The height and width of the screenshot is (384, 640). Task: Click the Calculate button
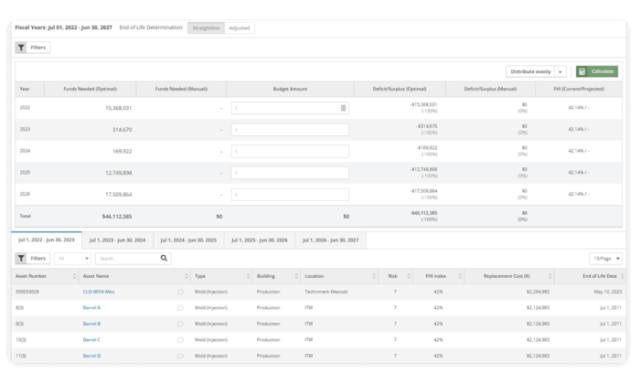pyautogui.click(x=597, y=71)
